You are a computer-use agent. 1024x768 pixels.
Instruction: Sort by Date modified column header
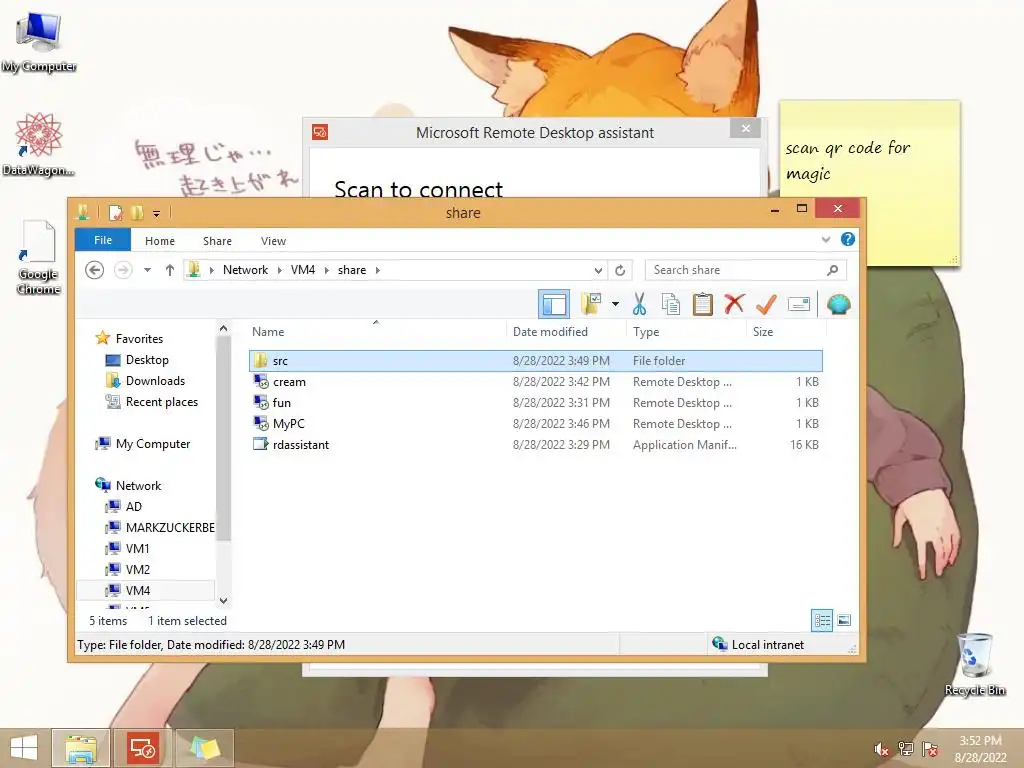(x=566, y=332)
